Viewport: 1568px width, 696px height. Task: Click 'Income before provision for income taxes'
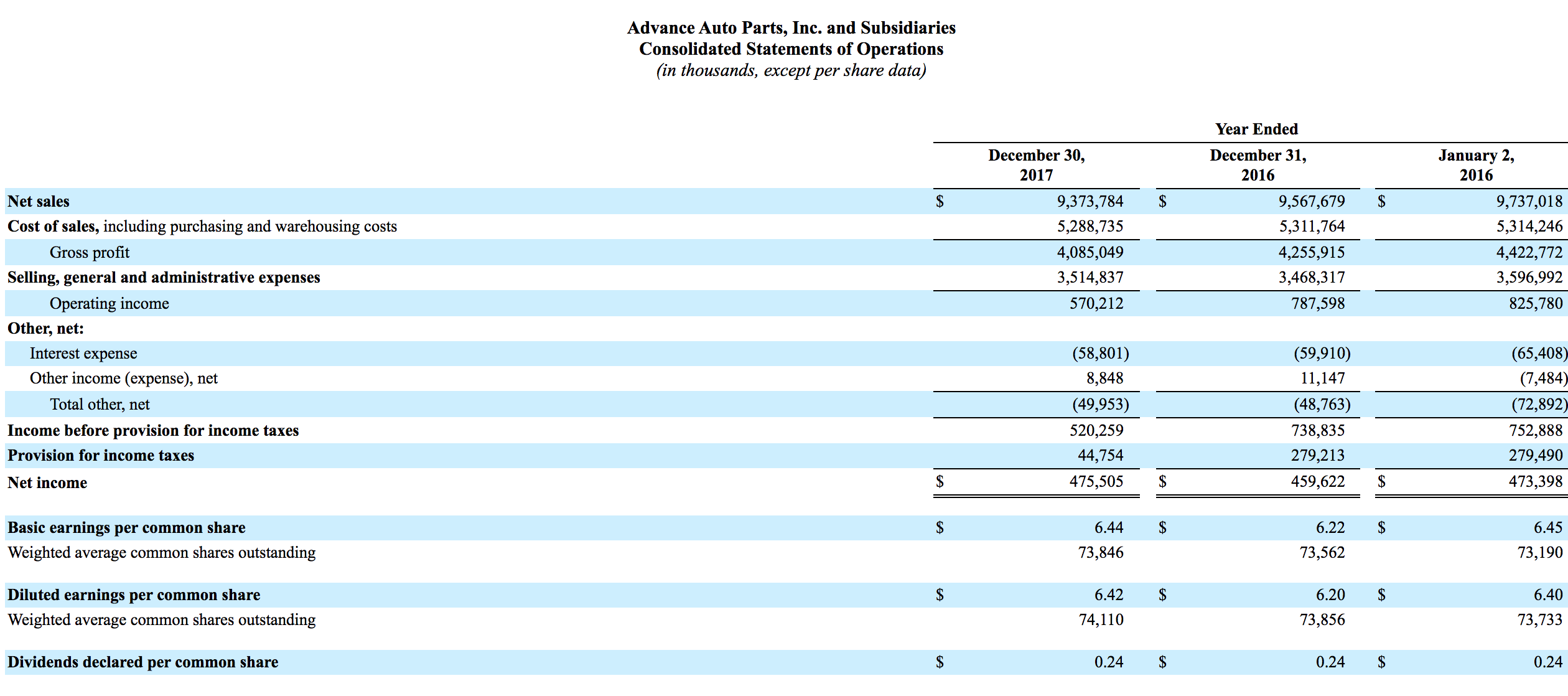[x=153, y=431]
